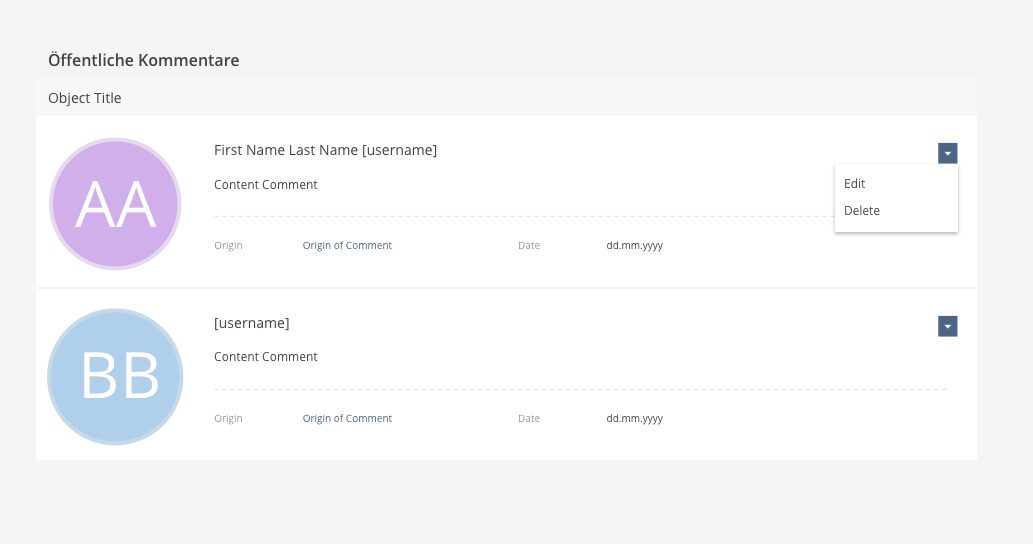Viewport: 1033px width, 544px height.
Task: Click the Origin label in first comment
Action: [x=228, y=246]
